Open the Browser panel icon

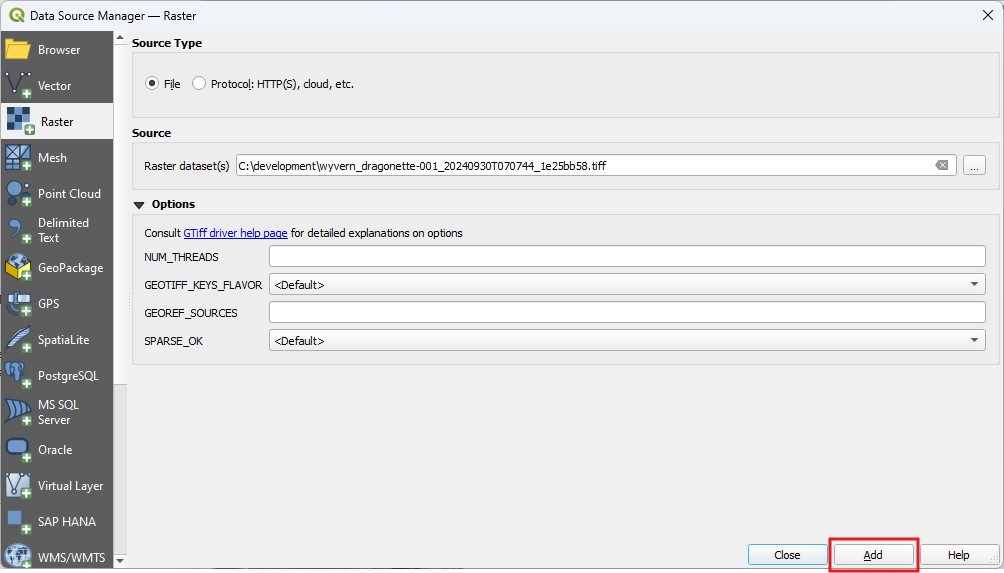19,50
